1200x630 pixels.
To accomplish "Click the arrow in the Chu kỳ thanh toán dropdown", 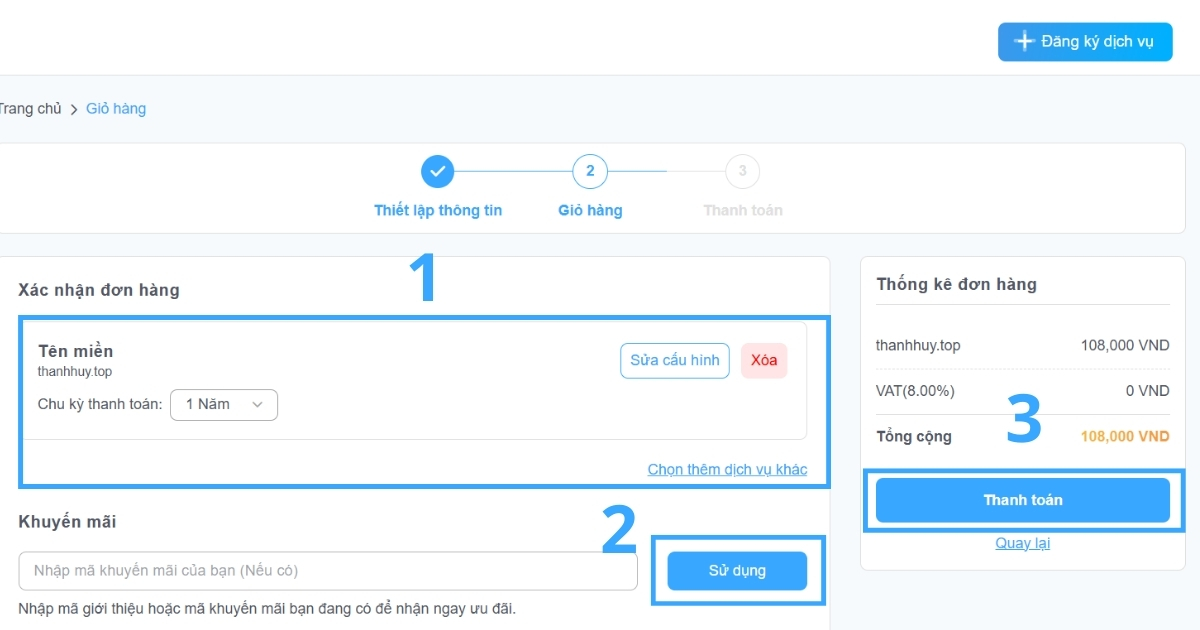I will click(x=257, y=404).
